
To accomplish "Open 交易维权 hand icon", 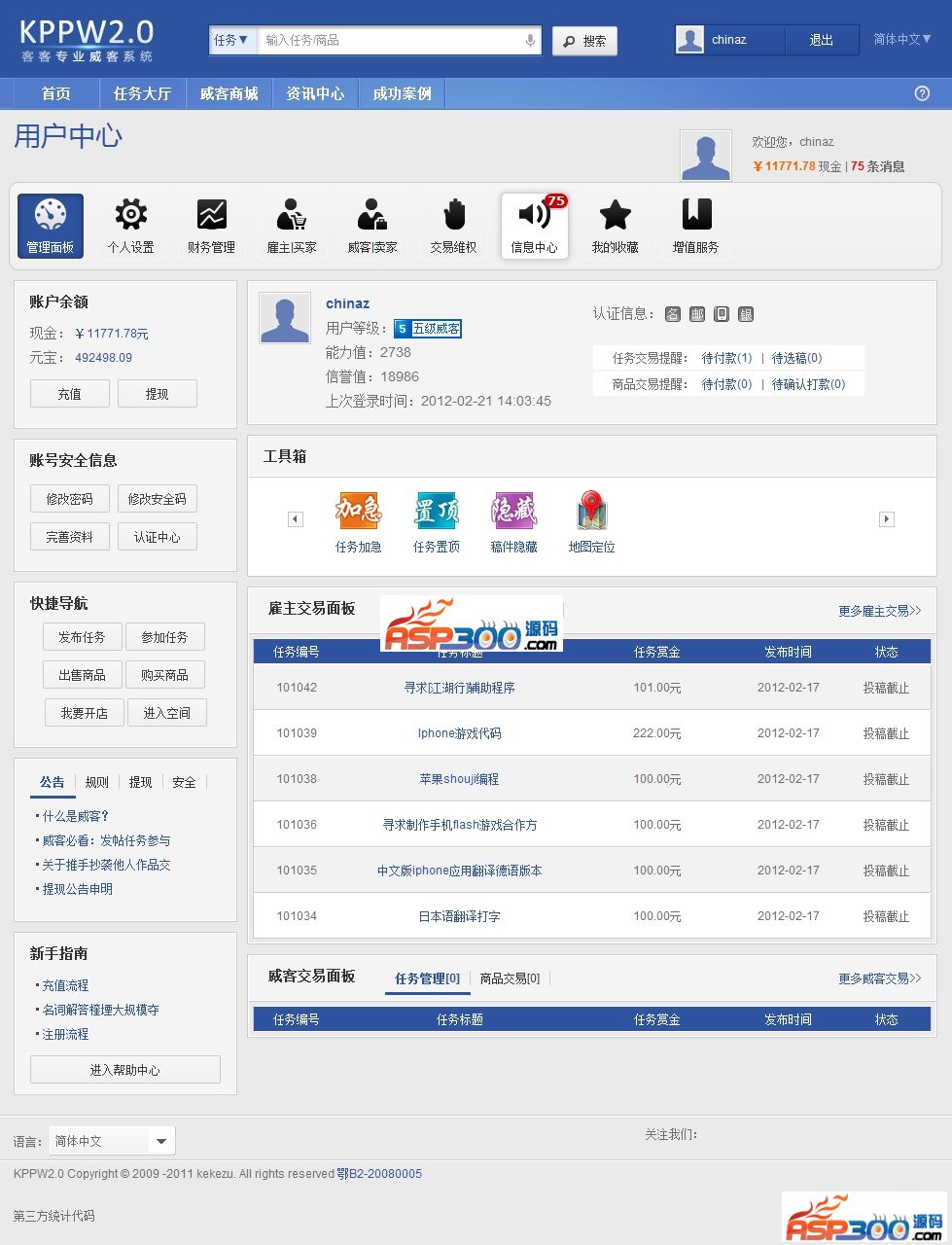I will (x=454, y=226).
